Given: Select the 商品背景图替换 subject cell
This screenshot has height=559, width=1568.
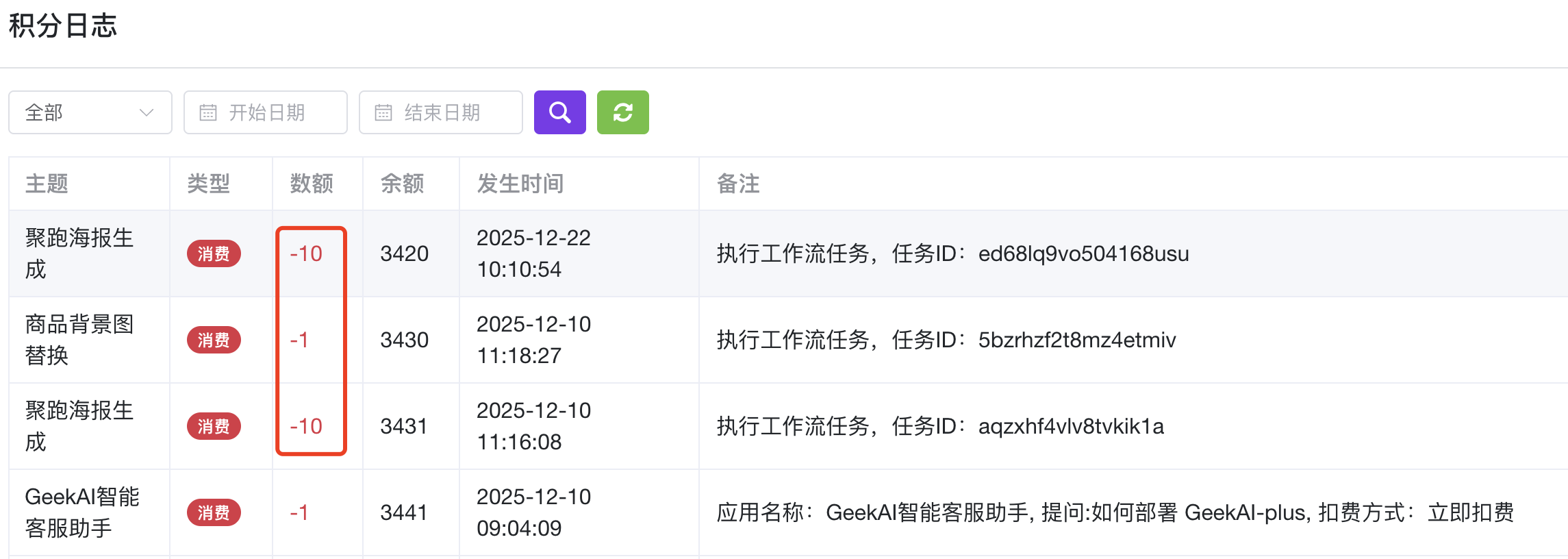Looking at the screenshot, I should [79, 340].
